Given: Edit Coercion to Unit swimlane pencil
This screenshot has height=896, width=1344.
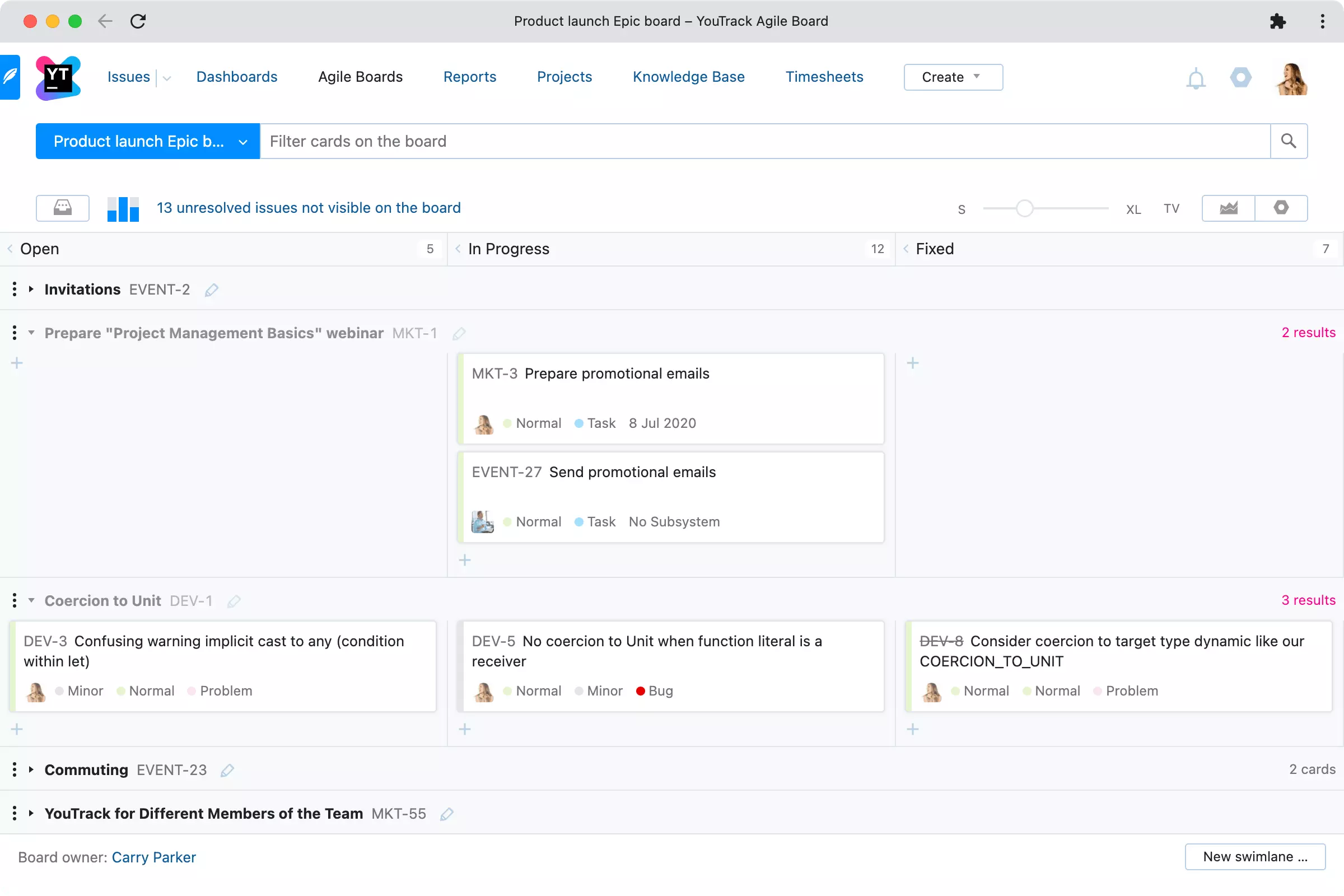Looking at the screenshot, I should [234, 601].
